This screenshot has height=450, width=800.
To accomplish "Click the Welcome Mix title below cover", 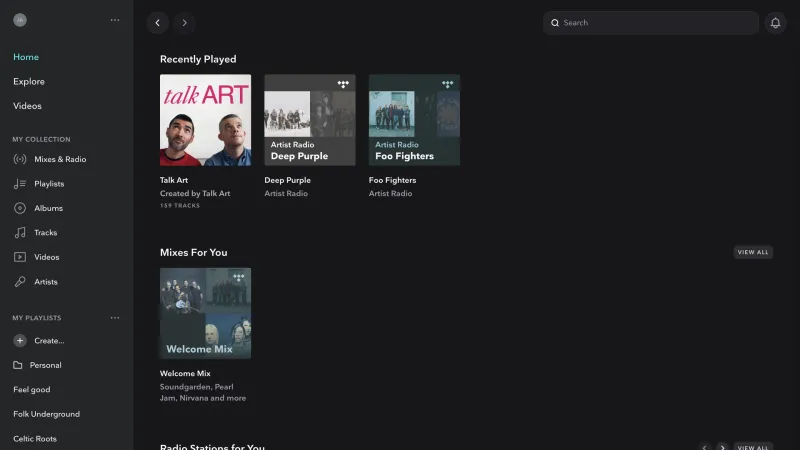I will (185, 373).
